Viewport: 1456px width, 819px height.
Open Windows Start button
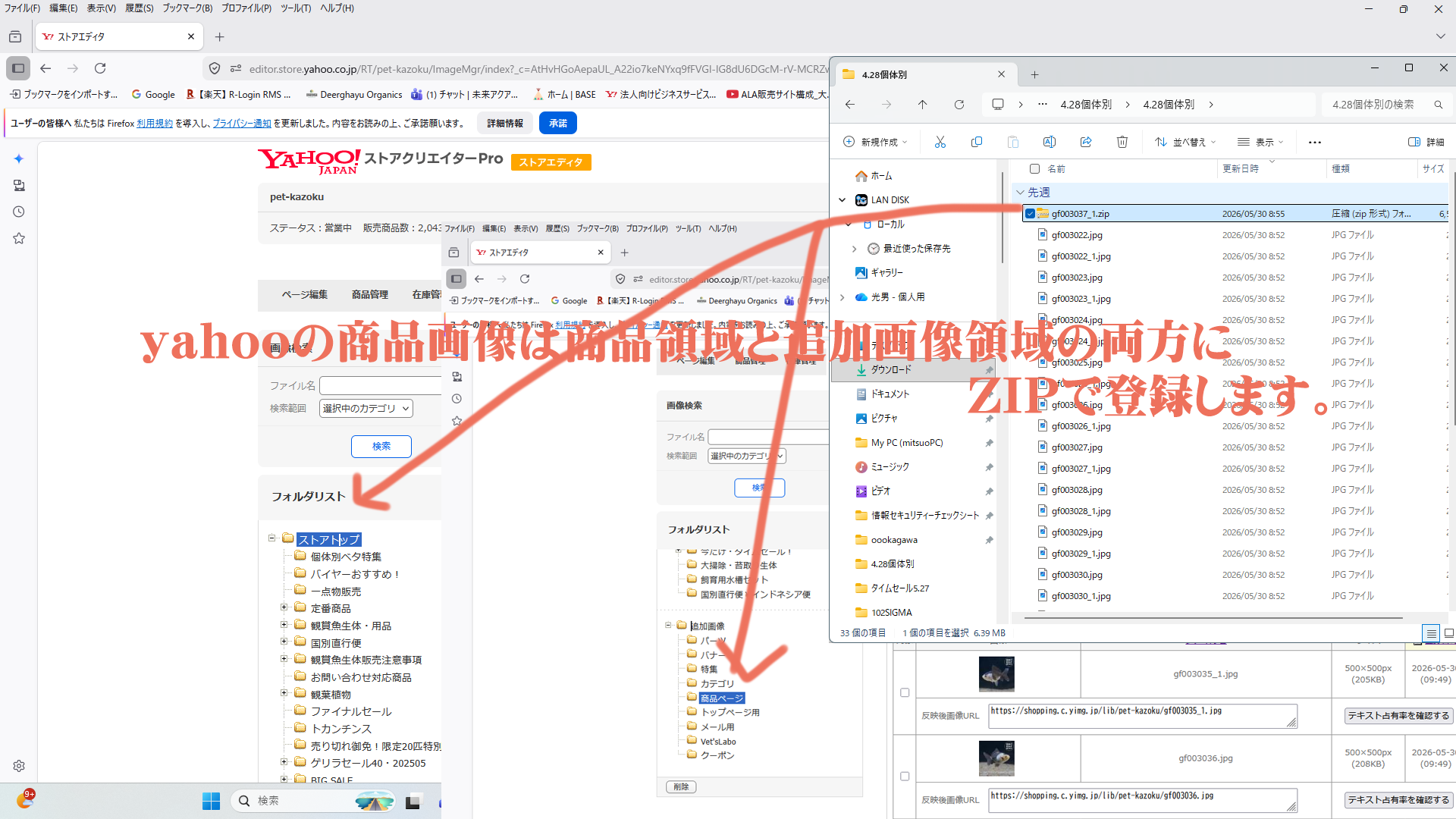(x=211, y=801)
